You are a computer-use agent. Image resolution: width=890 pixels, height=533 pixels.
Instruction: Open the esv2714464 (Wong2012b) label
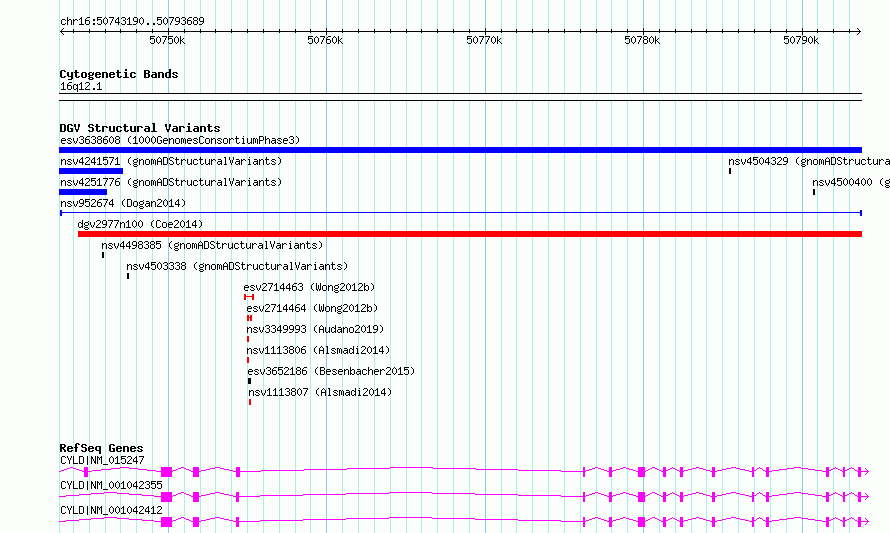pos(312,308)
